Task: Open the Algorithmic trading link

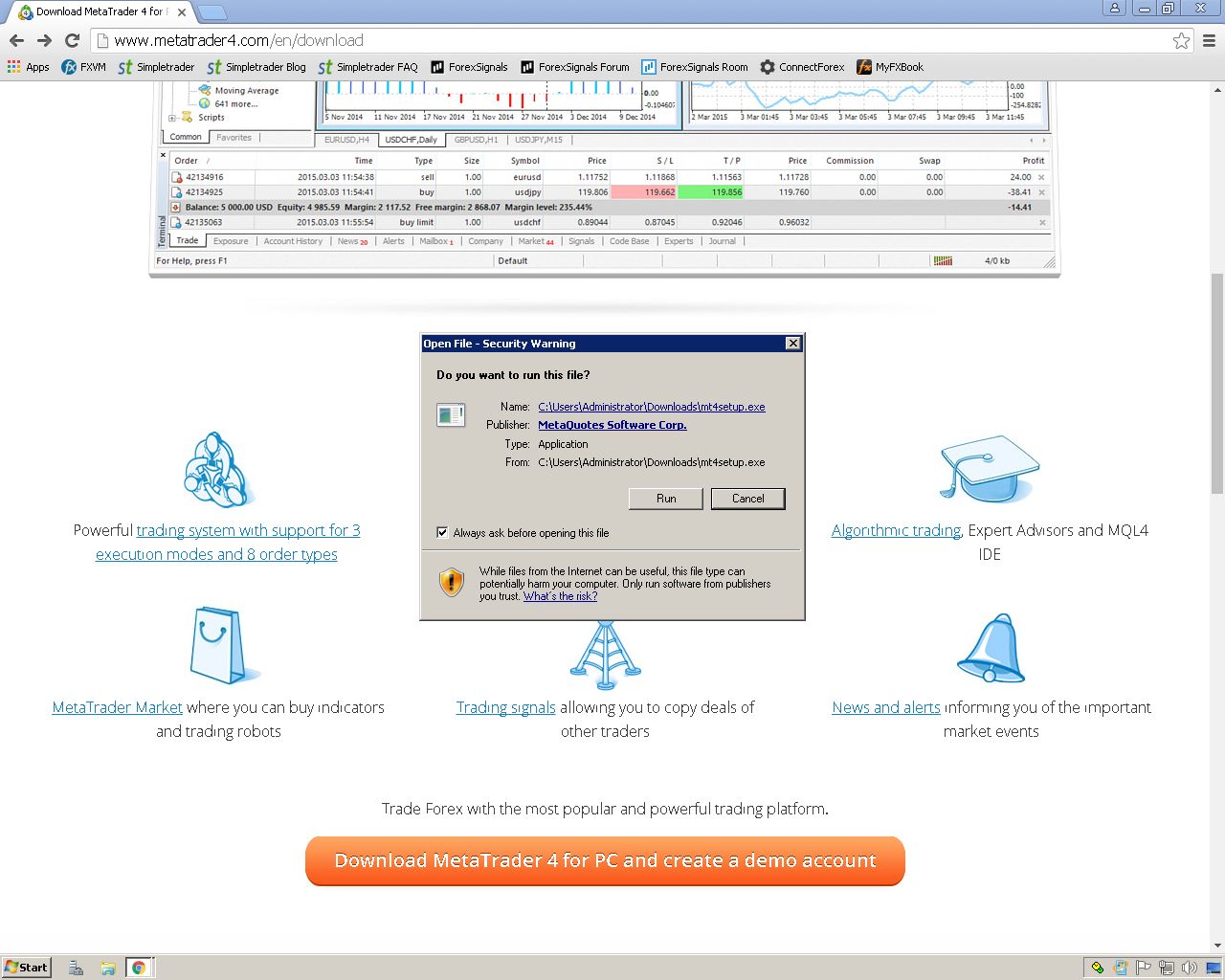Action: 896,530
